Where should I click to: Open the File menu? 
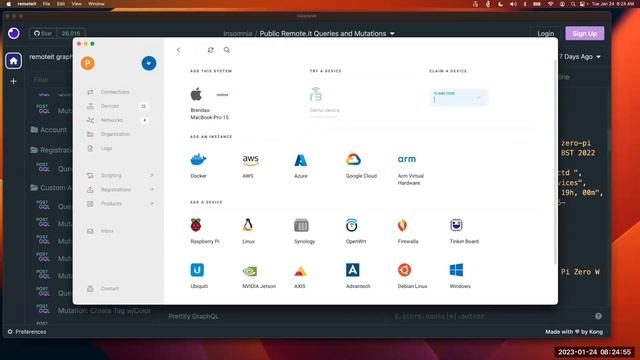coord(47,4)
